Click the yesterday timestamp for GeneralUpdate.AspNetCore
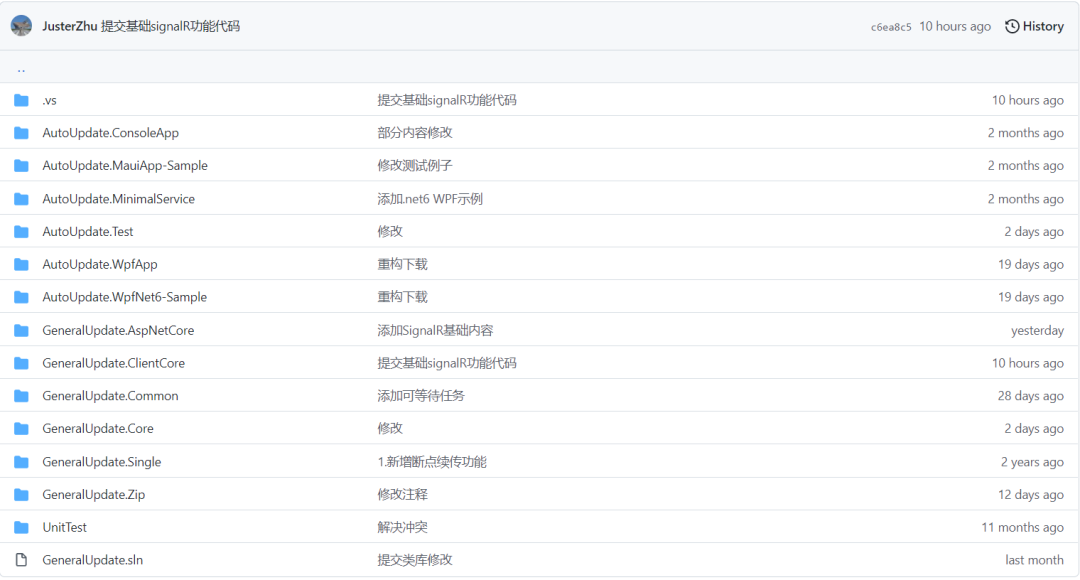1080x580 pixels. [x=1038, y=330]
